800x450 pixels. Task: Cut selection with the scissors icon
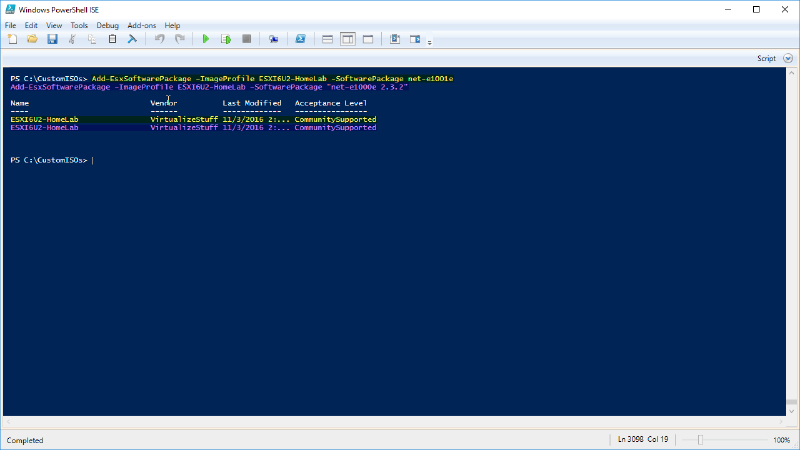(x=72, y=39)
